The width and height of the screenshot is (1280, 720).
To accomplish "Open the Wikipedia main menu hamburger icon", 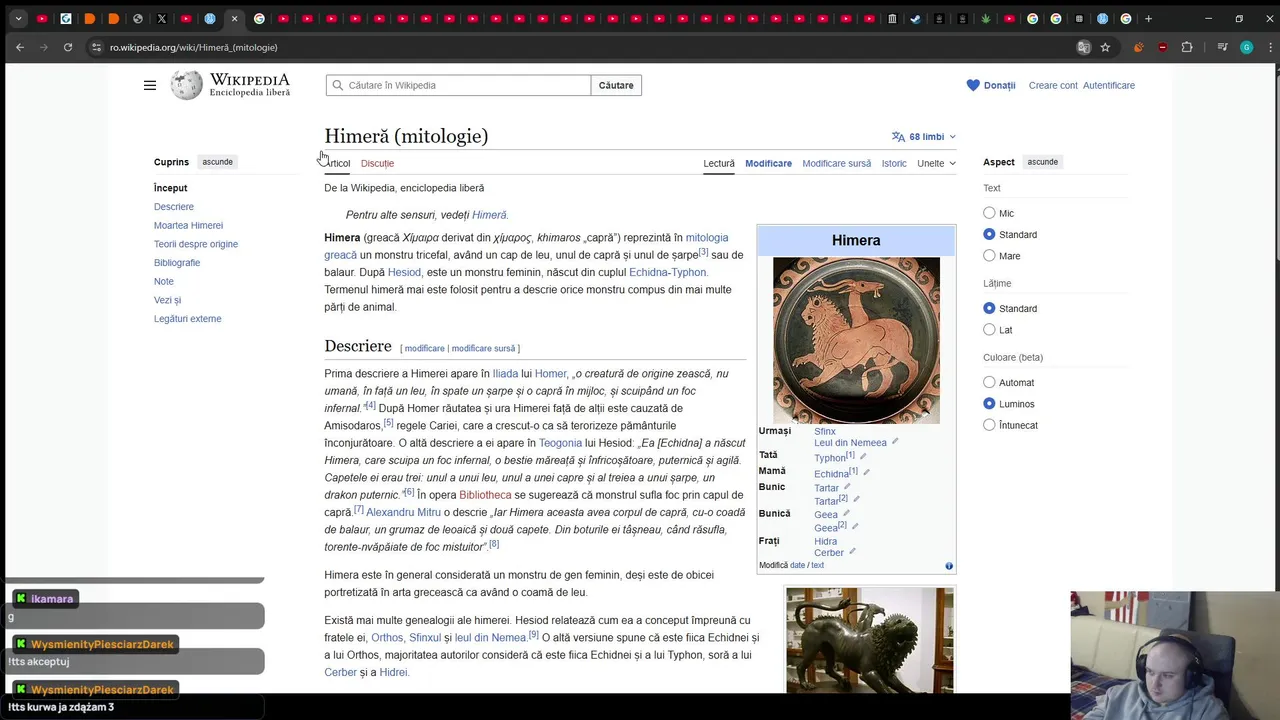I will click(150, 85).
